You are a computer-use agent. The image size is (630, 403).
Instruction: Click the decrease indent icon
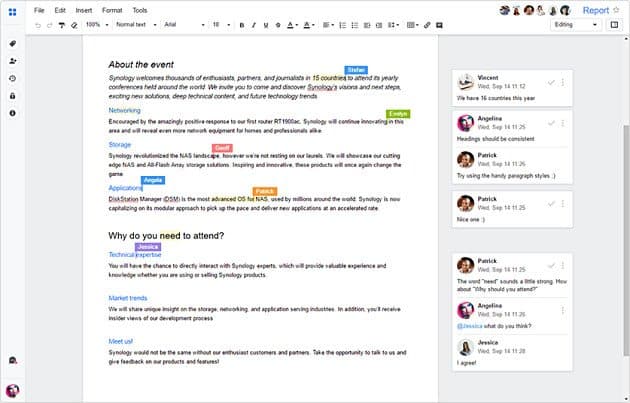coord(367,25)
